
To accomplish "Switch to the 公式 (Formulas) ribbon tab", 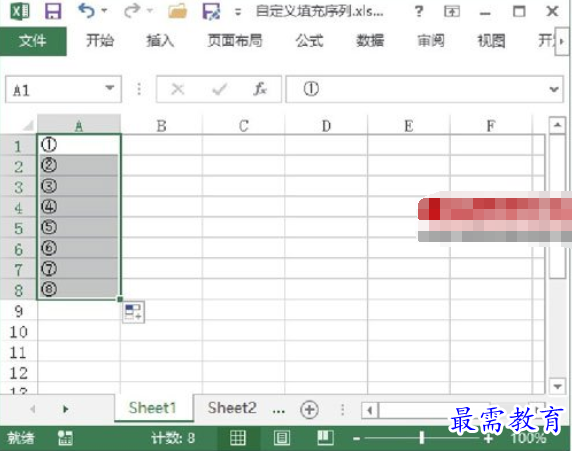I will (x=309, y=41).
